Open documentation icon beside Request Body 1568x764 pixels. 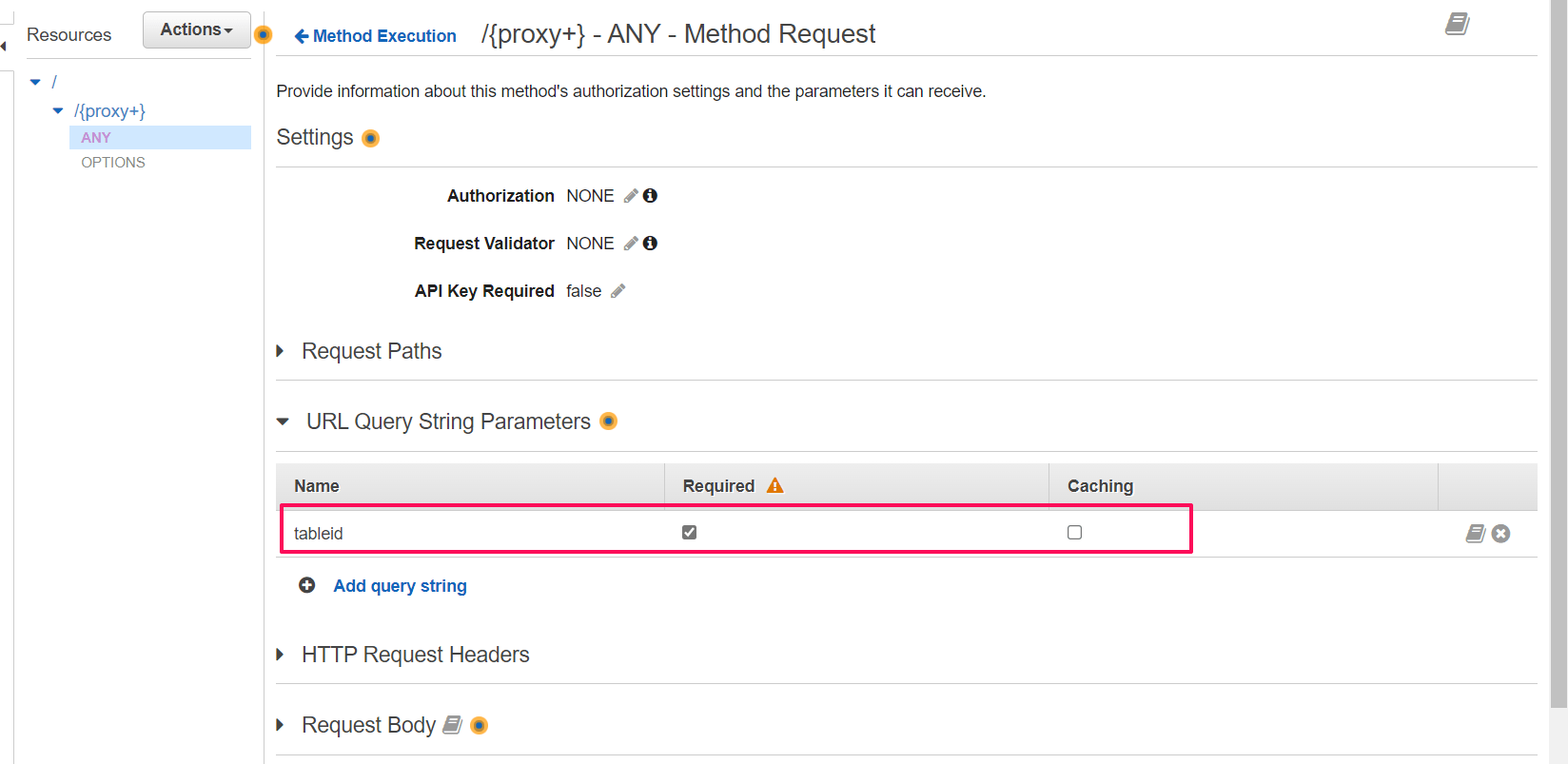(453, 725)
